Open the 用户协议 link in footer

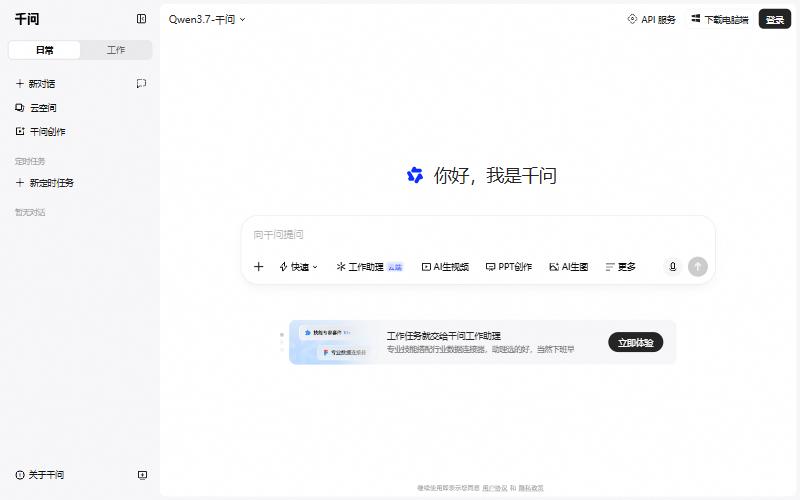coord(494,488)
